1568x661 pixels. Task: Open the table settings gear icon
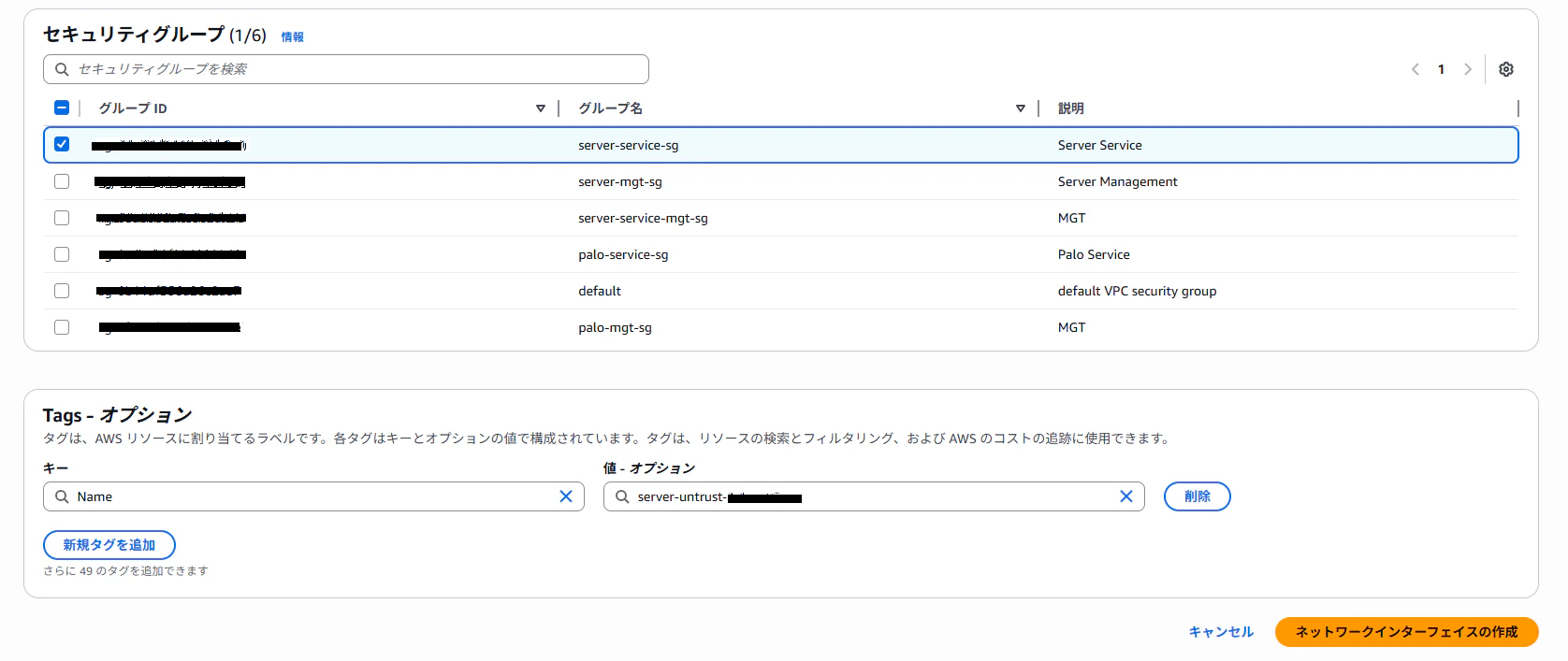[x=1506, y=69]
